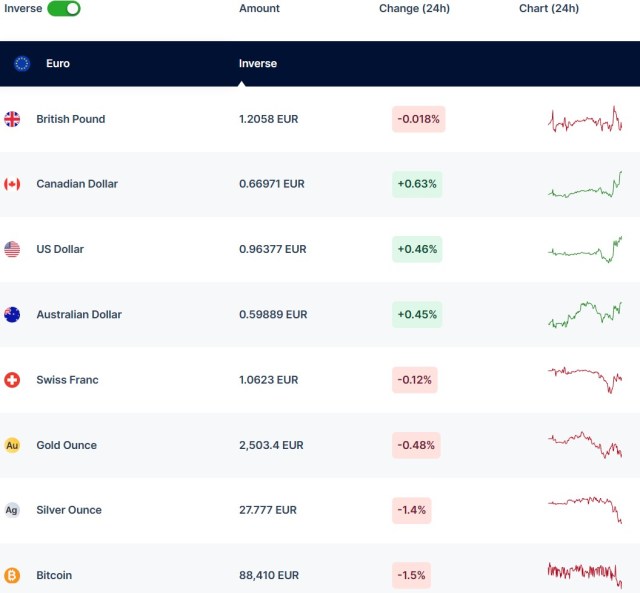This screenshot has height=593, width=640.
Task: Click the Australian Dollar flag icon
Action: (x=12, y=314)
